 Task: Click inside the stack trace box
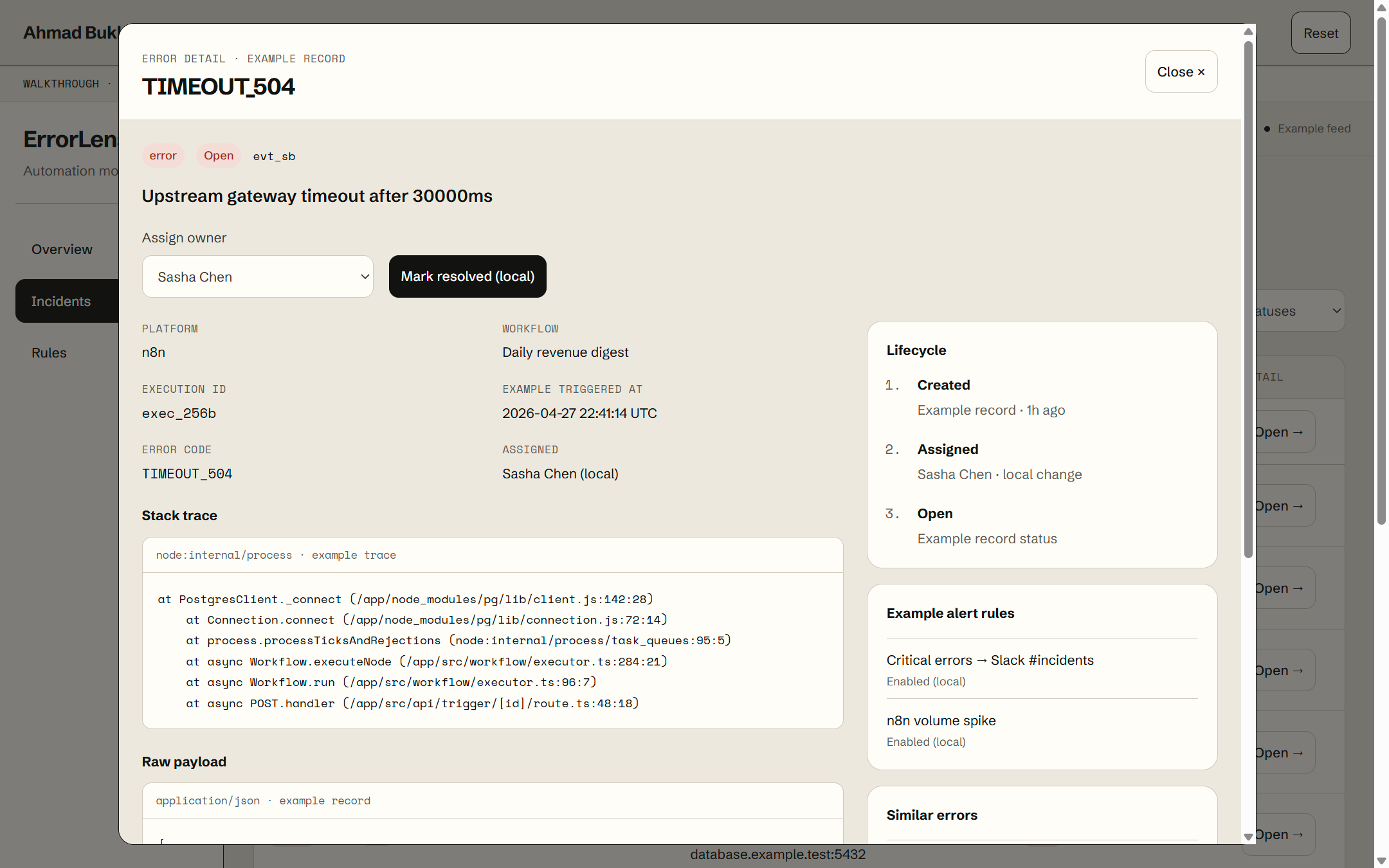click(x=493, y=650)
